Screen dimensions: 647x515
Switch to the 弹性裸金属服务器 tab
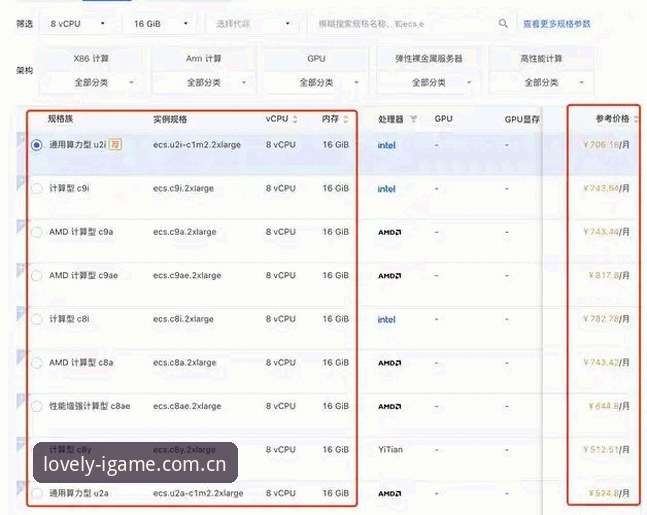point(429,59)
